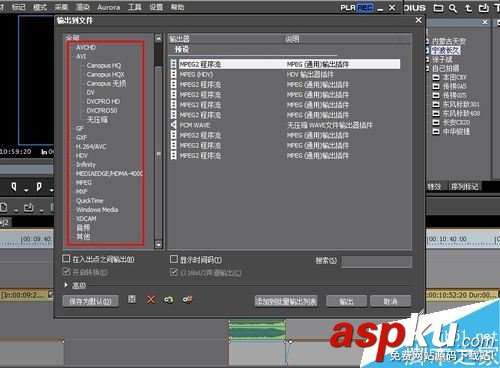Click the 搜索 search input field
This screenshot has width=500, height=368.
[x=377, y=261]
